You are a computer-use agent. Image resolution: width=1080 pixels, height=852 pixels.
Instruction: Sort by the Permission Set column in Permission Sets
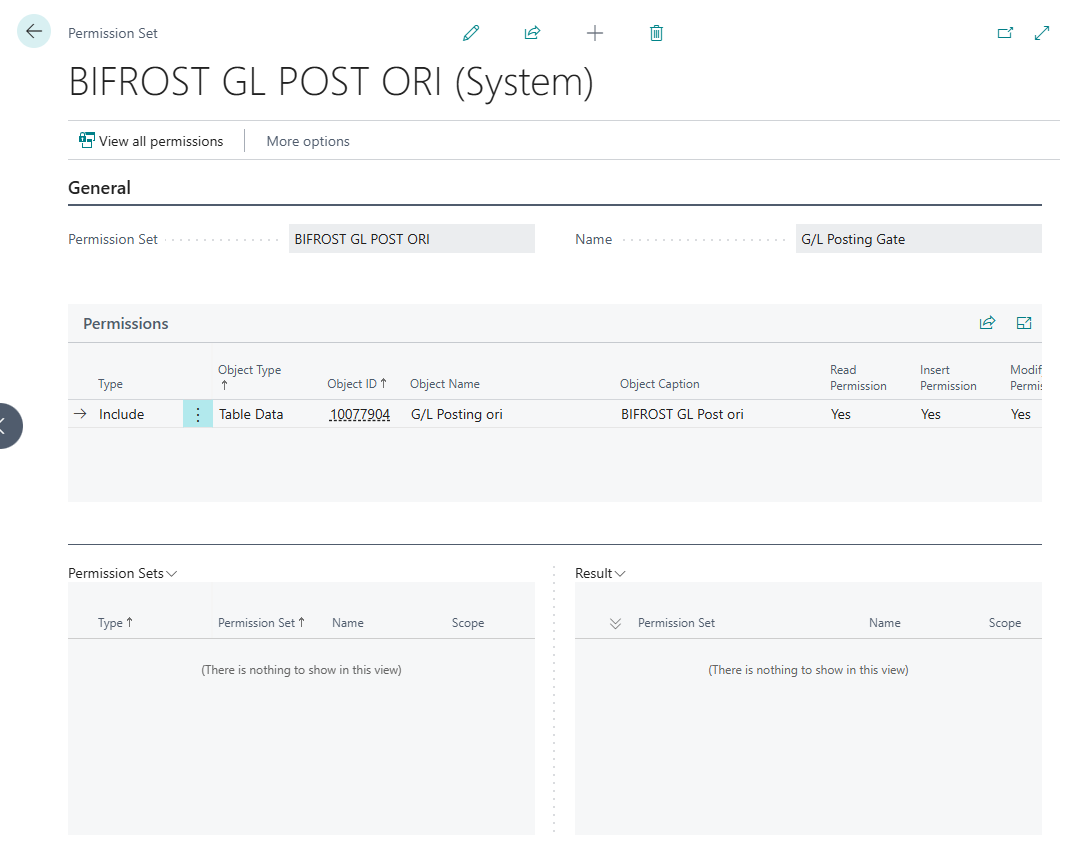pos(261,623)
